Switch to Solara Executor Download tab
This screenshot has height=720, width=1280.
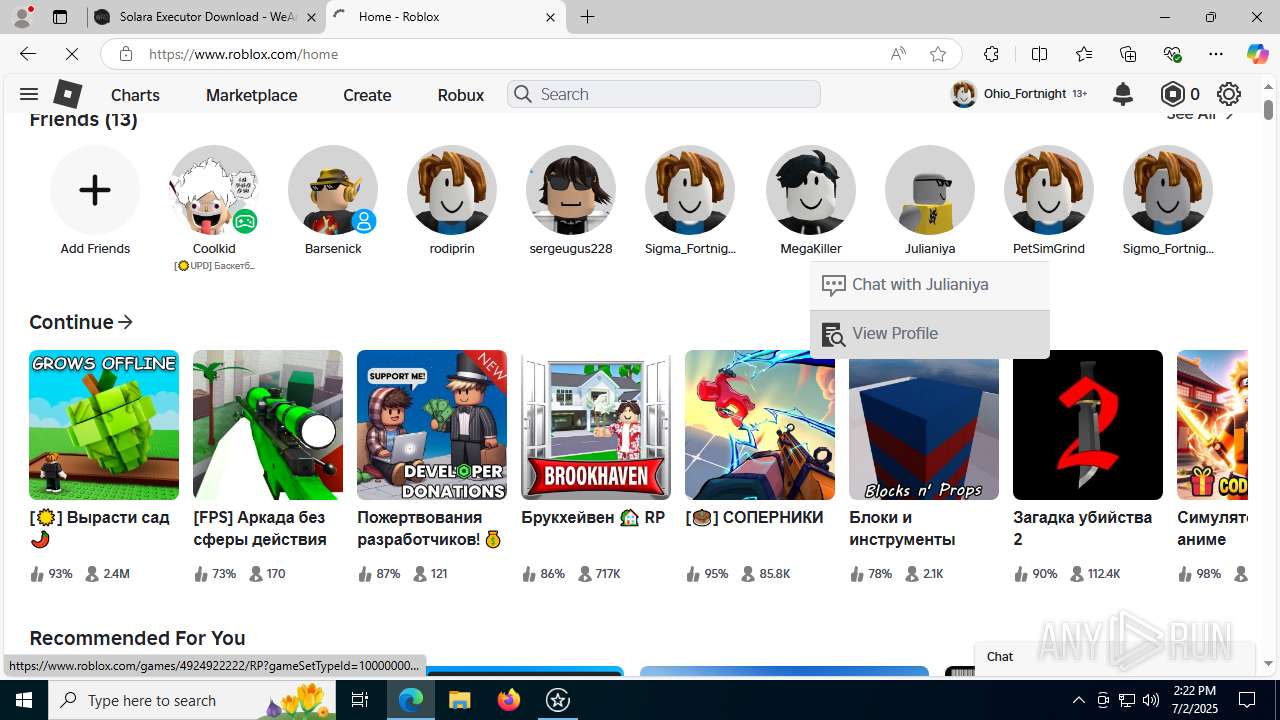(207, 17)
